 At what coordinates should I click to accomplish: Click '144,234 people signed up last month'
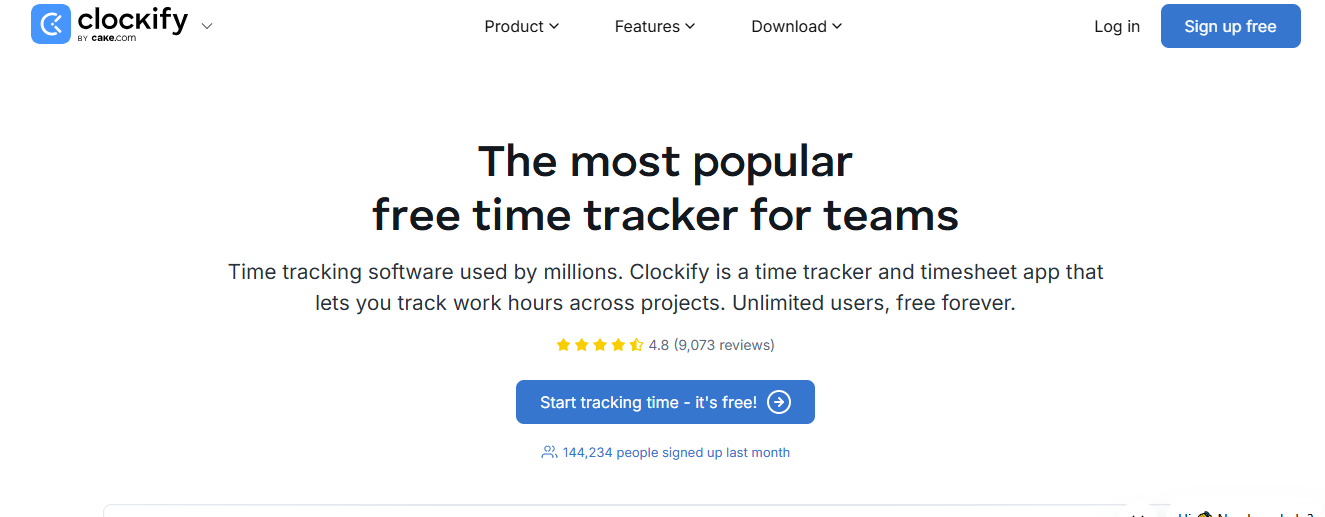pos(676,452)
